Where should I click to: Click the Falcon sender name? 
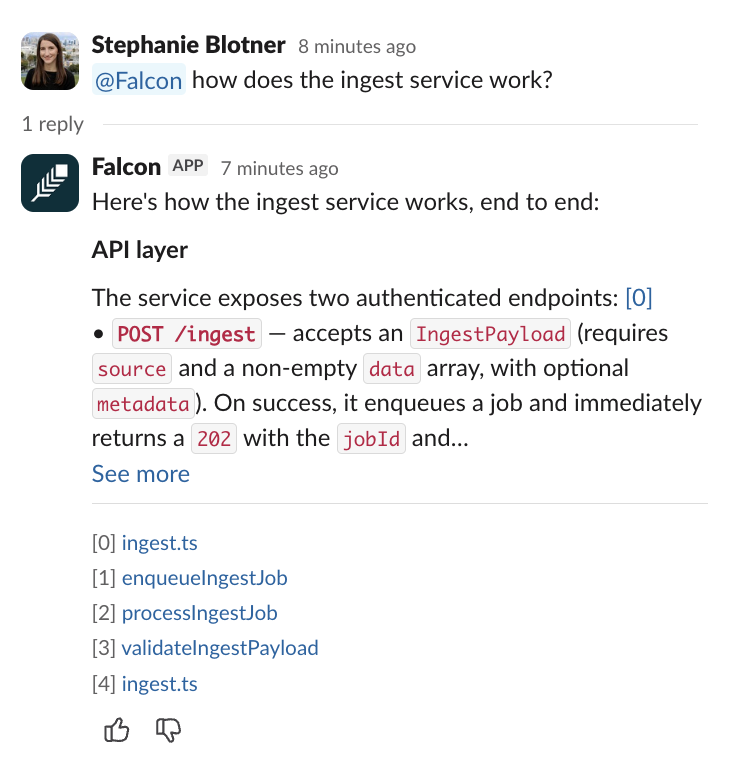click(x=127, y=166)
